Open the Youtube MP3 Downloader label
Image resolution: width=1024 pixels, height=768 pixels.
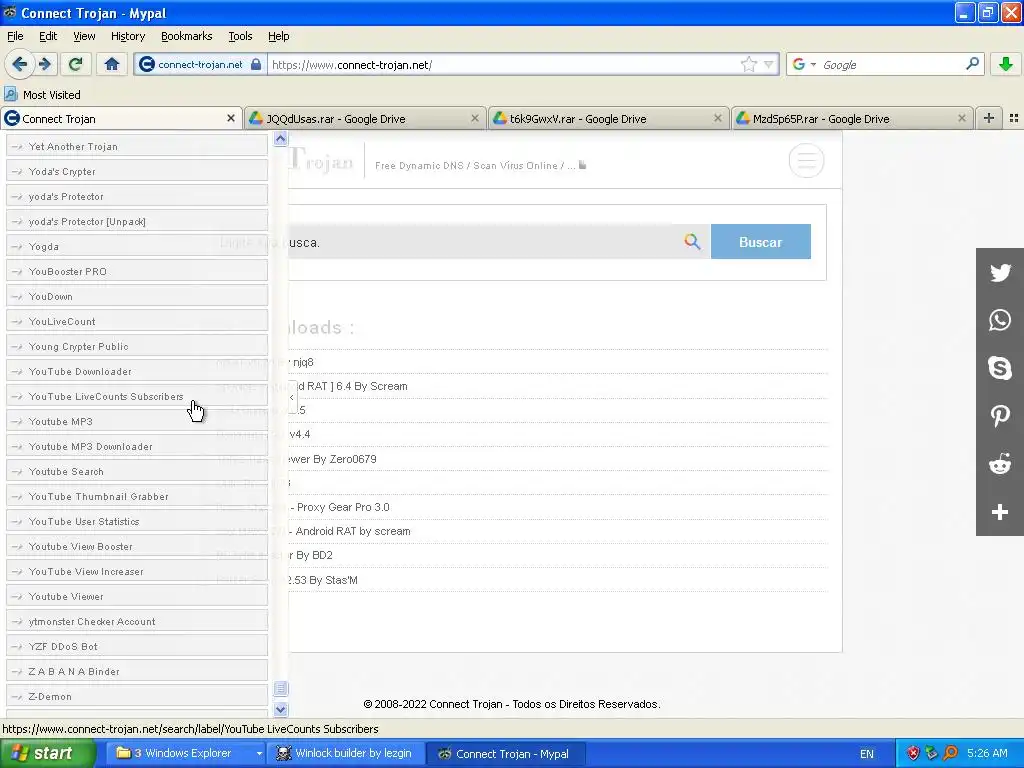point(137,446)
